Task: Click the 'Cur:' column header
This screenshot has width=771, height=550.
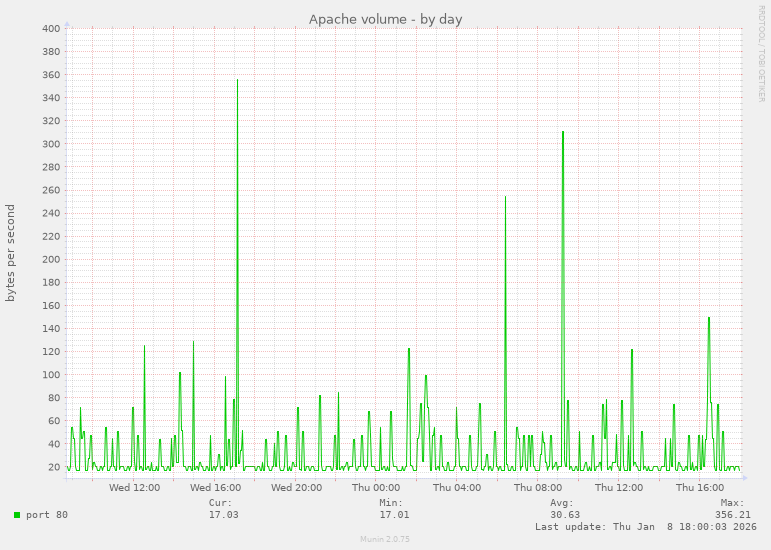Action: 220,503
